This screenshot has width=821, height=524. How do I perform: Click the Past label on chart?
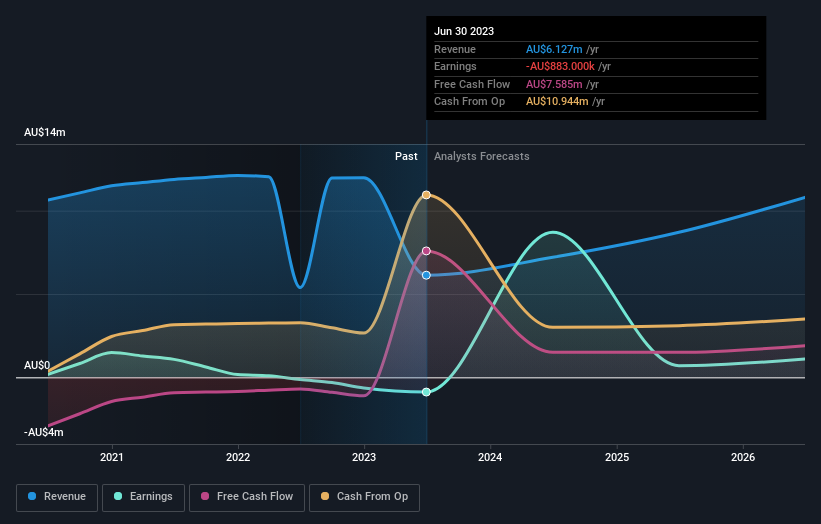406,157
